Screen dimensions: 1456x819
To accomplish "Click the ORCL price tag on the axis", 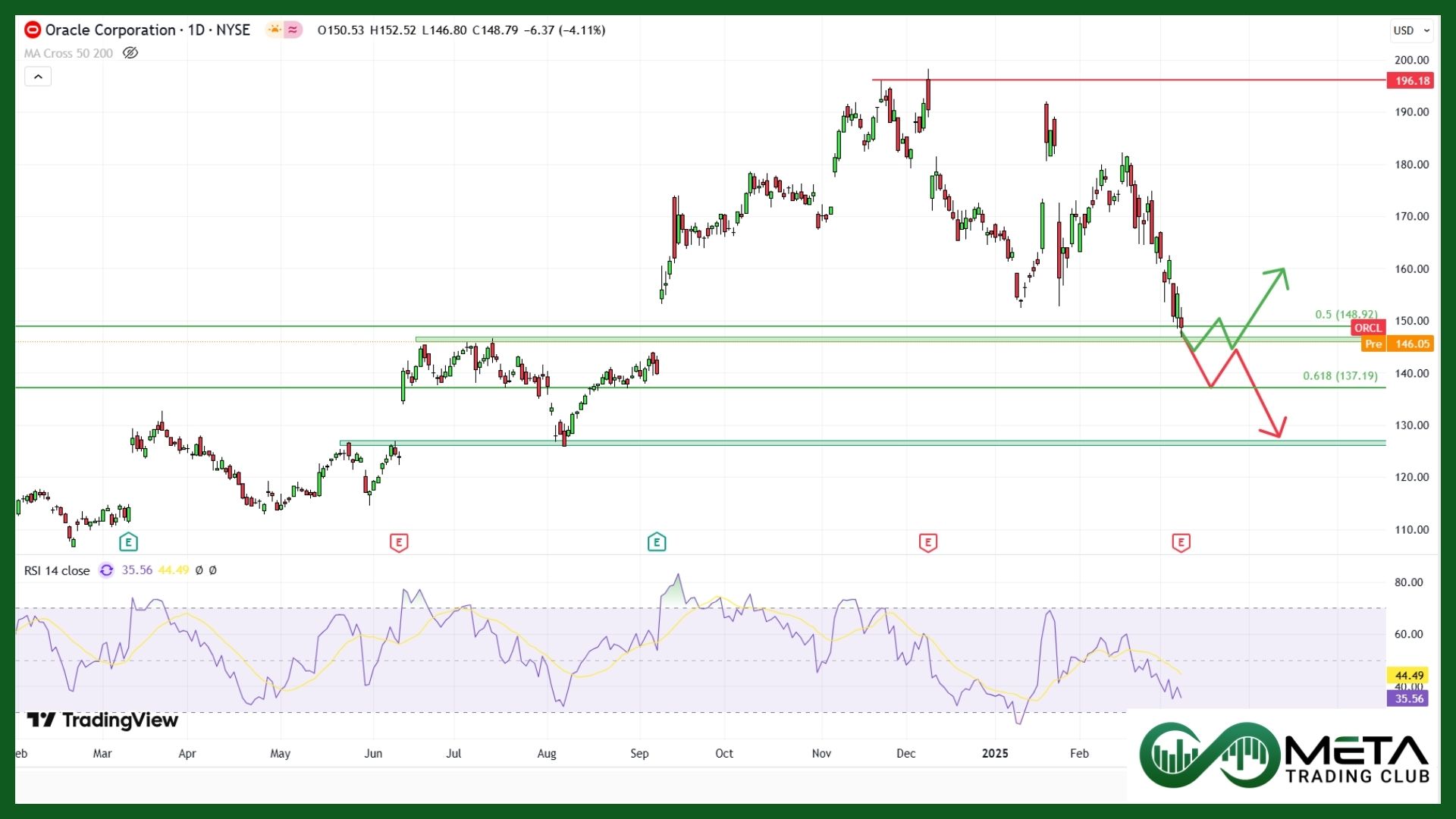I will coord(1368,328).
